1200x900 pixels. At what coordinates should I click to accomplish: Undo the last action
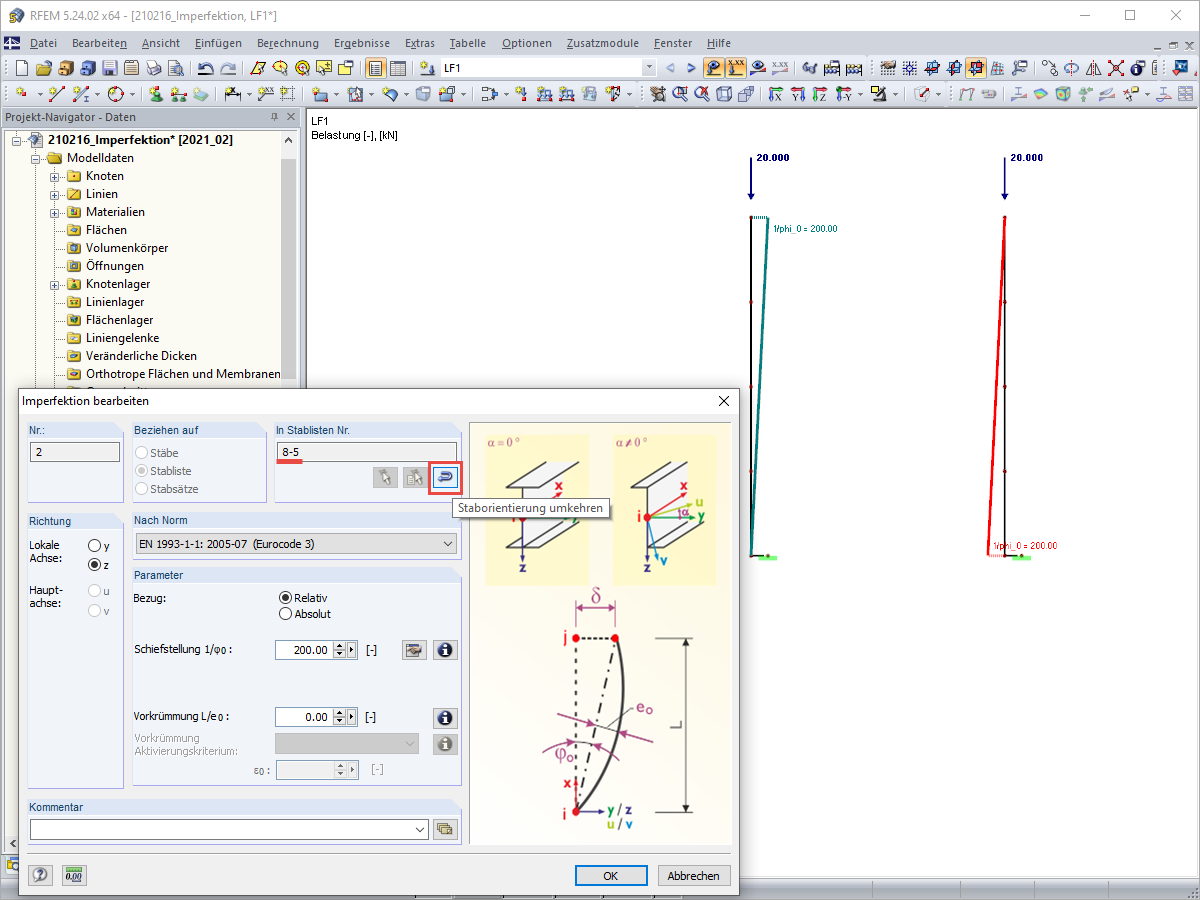click(x=205, y=68)
